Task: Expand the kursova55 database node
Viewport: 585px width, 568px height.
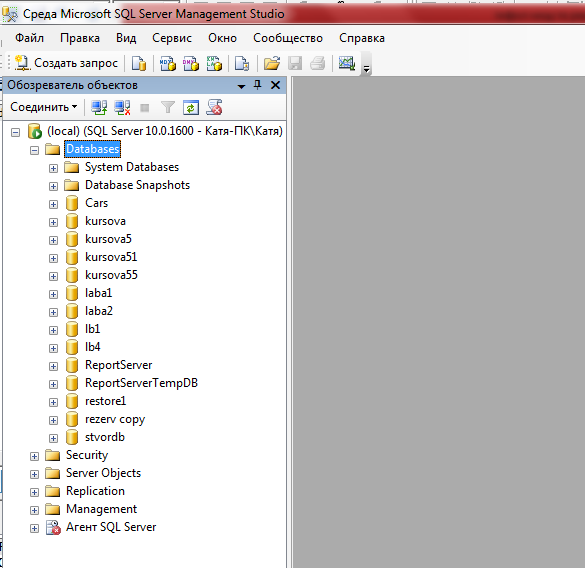Action: click(x=53, y=276)
